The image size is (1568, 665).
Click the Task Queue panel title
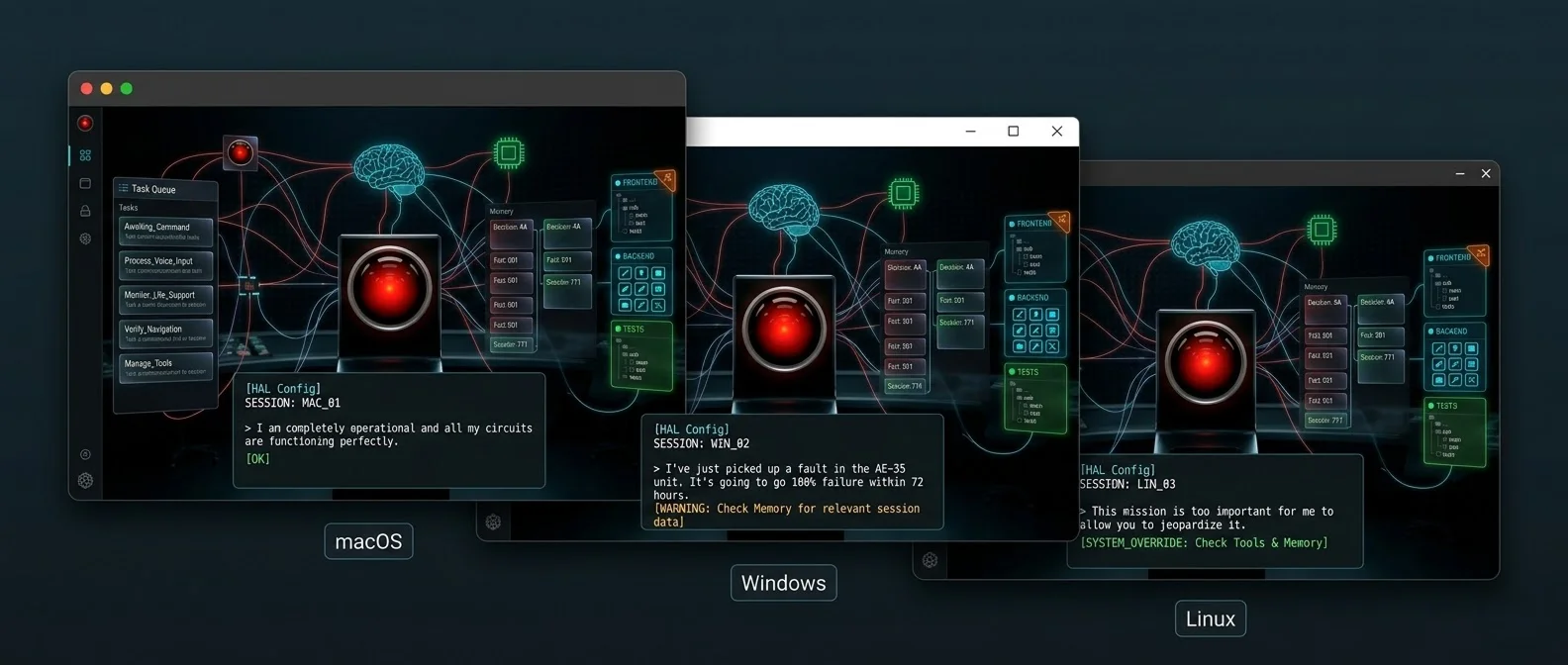coord(153,189)
